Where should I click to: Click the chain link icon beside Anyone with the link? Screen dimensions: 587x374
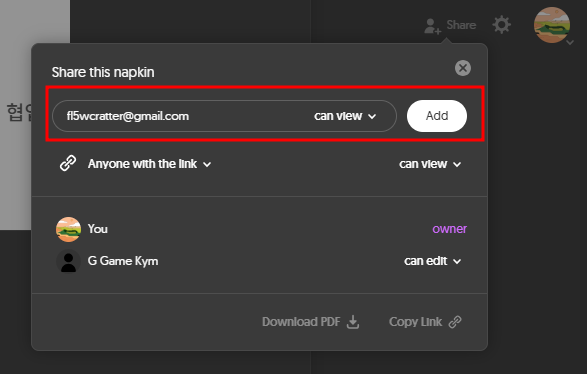click(x=68, y=164)
